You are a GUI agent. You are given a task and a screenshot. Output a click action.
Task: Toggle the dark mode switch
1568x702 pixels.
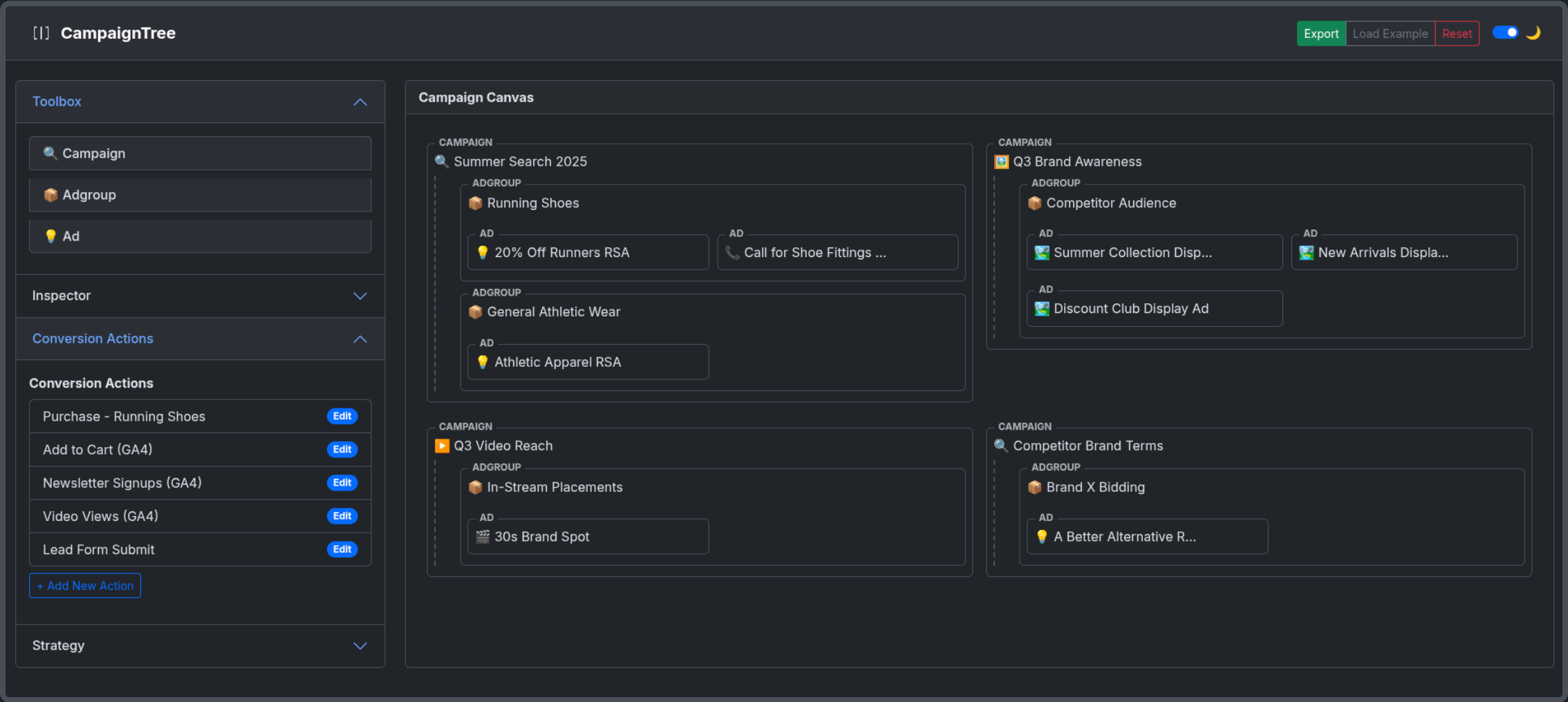pos(1505,32)
